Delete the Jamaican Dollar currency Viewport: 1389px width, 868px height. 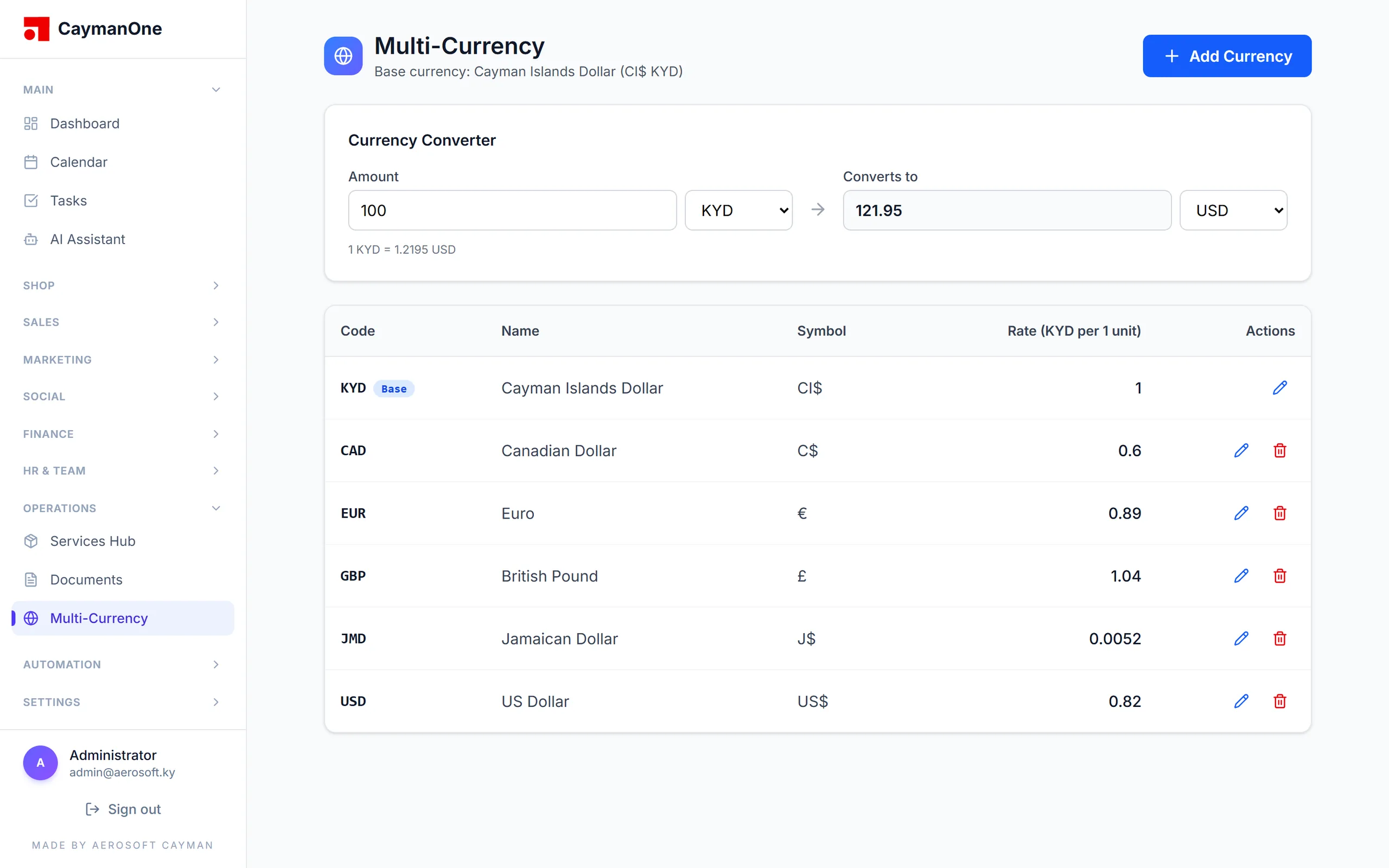tap(1279, 639)
